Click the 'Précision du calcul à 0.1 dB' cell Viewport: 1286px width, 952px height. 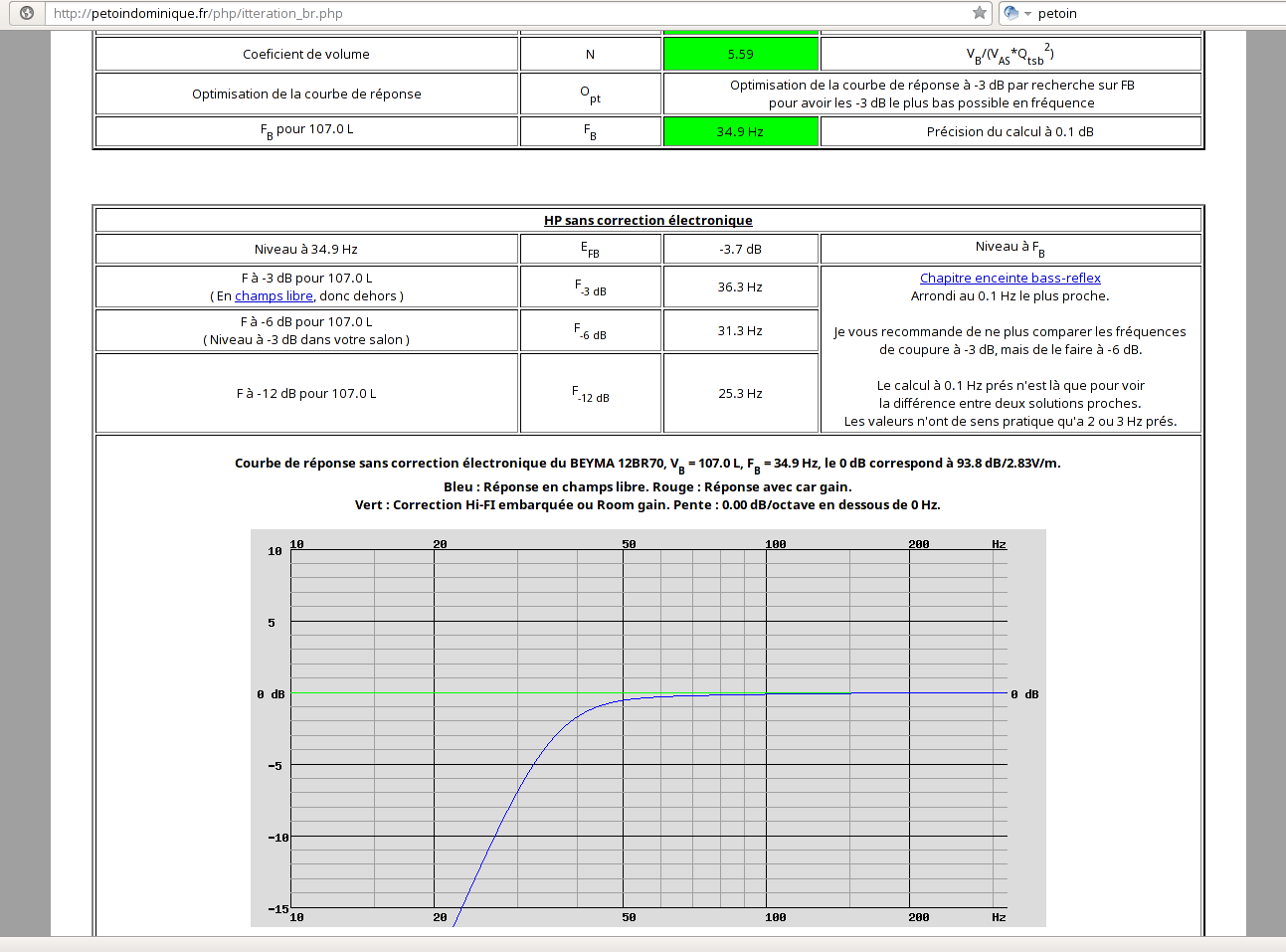pos(1010,131)
